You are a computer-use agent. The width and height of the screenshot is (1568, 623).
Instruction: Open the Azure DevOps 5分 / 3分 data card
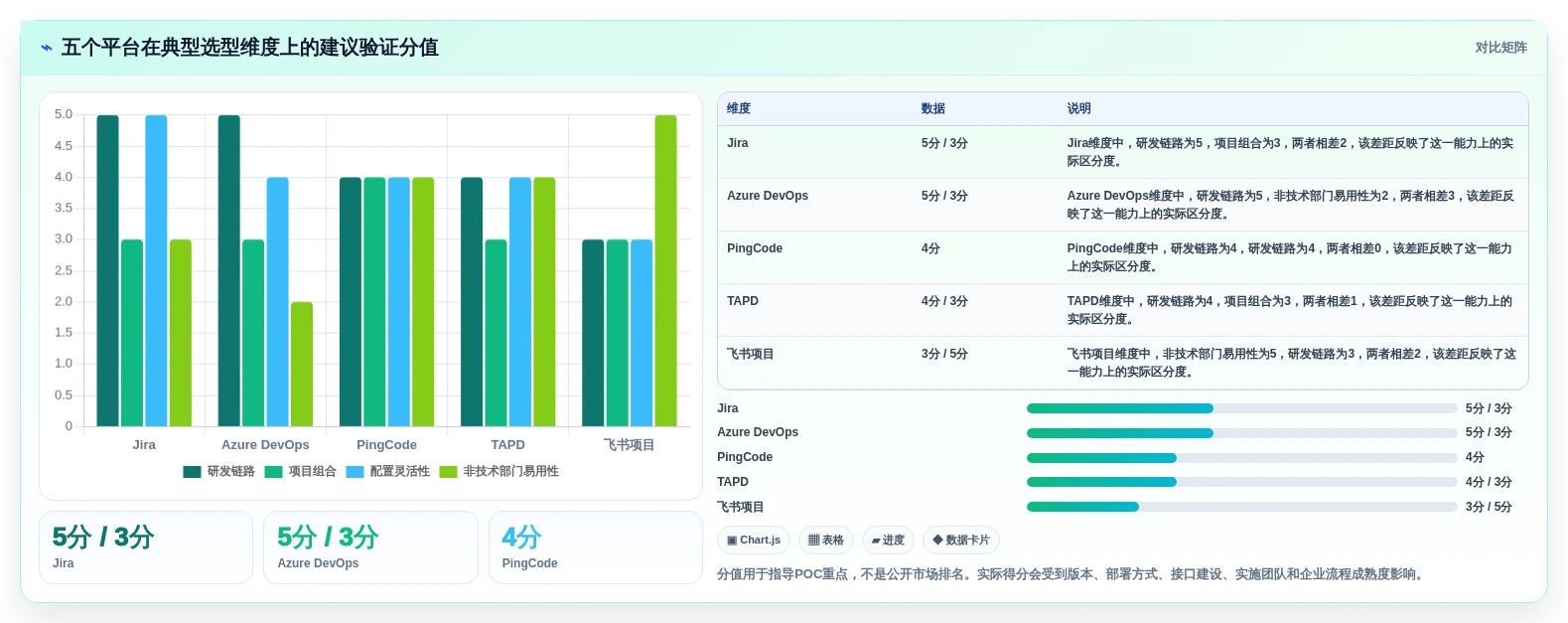pyautogui.click(x=370, y=547)
